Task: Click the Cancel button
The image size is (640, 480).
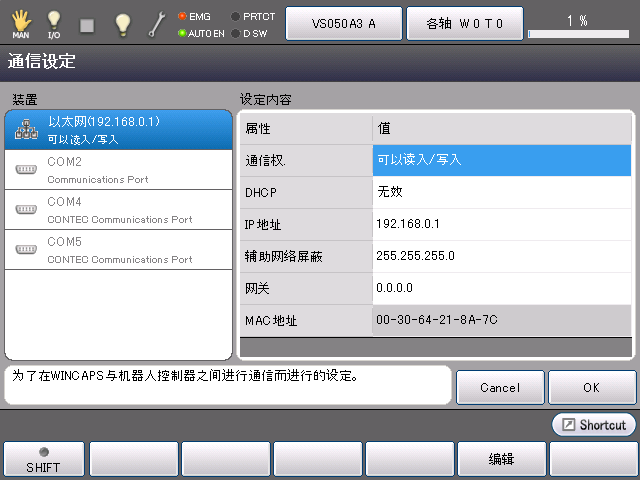Action: [x=500, y=387]
